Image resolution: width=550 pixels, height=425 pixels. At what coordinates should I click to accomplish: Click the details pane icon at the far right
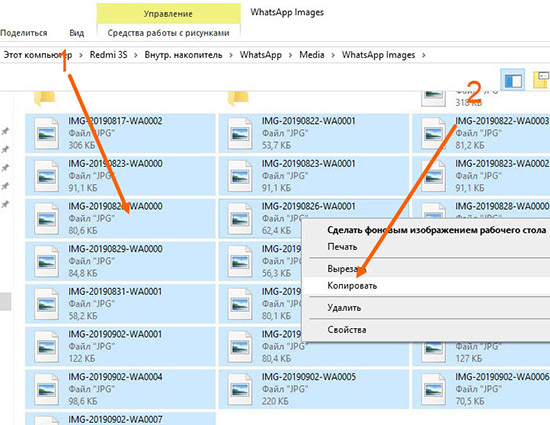(x=541, y=80)
